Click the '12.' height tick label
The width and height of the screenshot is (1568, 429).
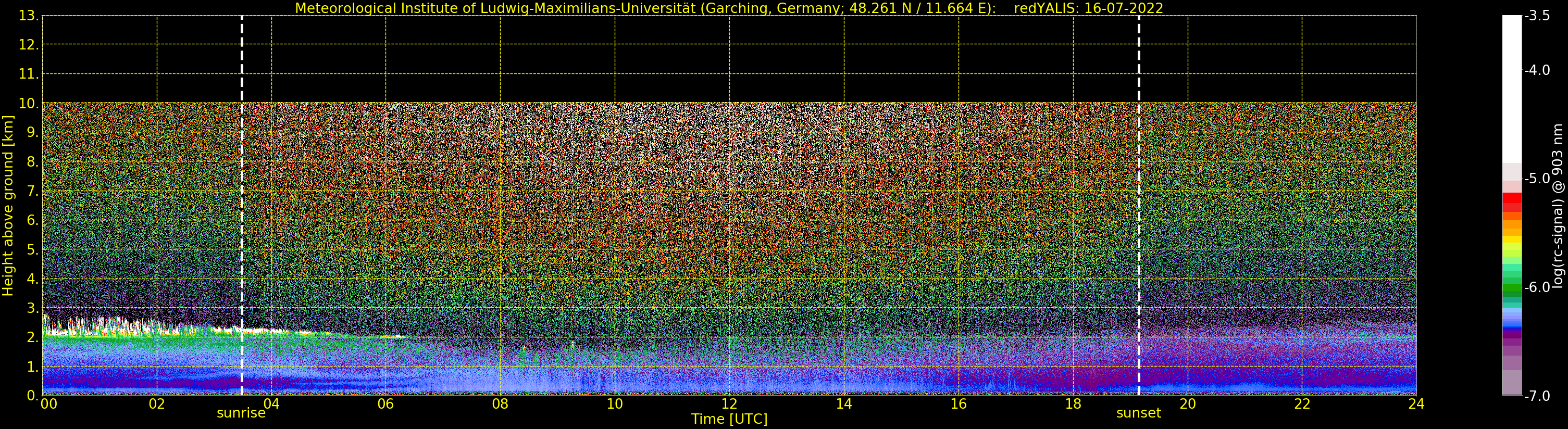pos(29,45)
